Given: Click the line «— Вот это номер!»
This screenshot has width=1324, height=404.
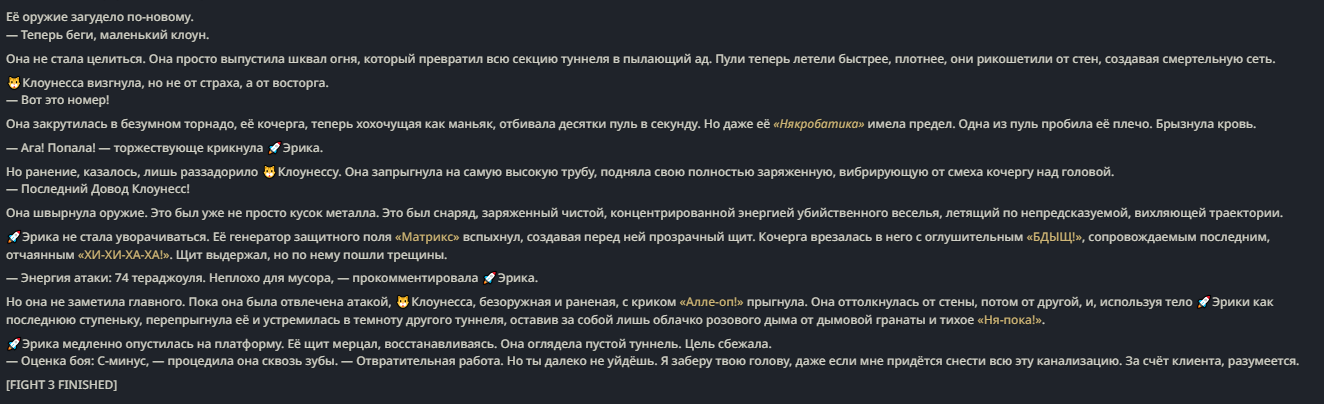Looking at the screenshot, I should (x=58, y=100).
